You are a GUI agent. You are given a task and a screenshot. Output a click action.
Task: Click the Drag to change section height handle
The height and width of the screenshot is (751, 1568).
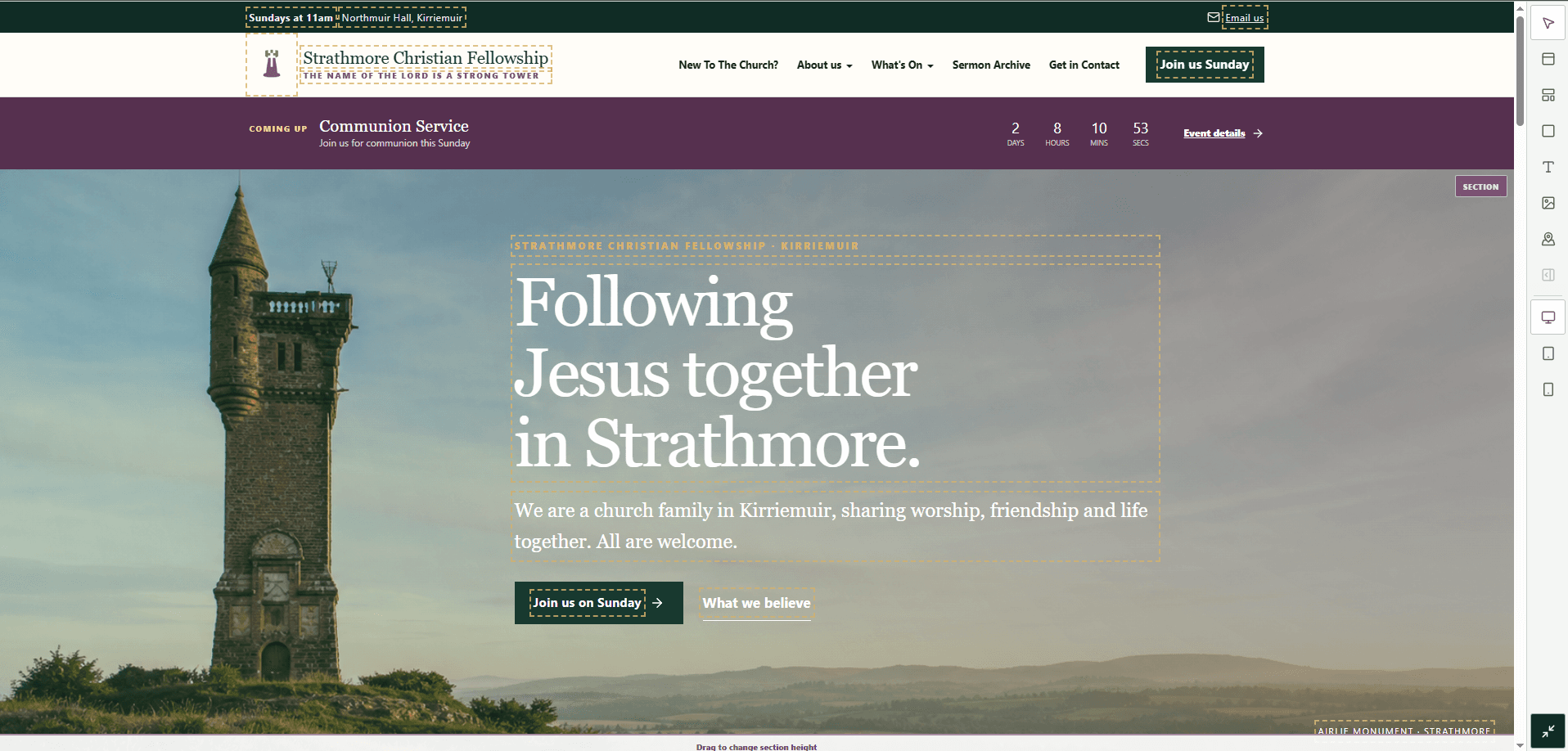click(x=756, y=746)
